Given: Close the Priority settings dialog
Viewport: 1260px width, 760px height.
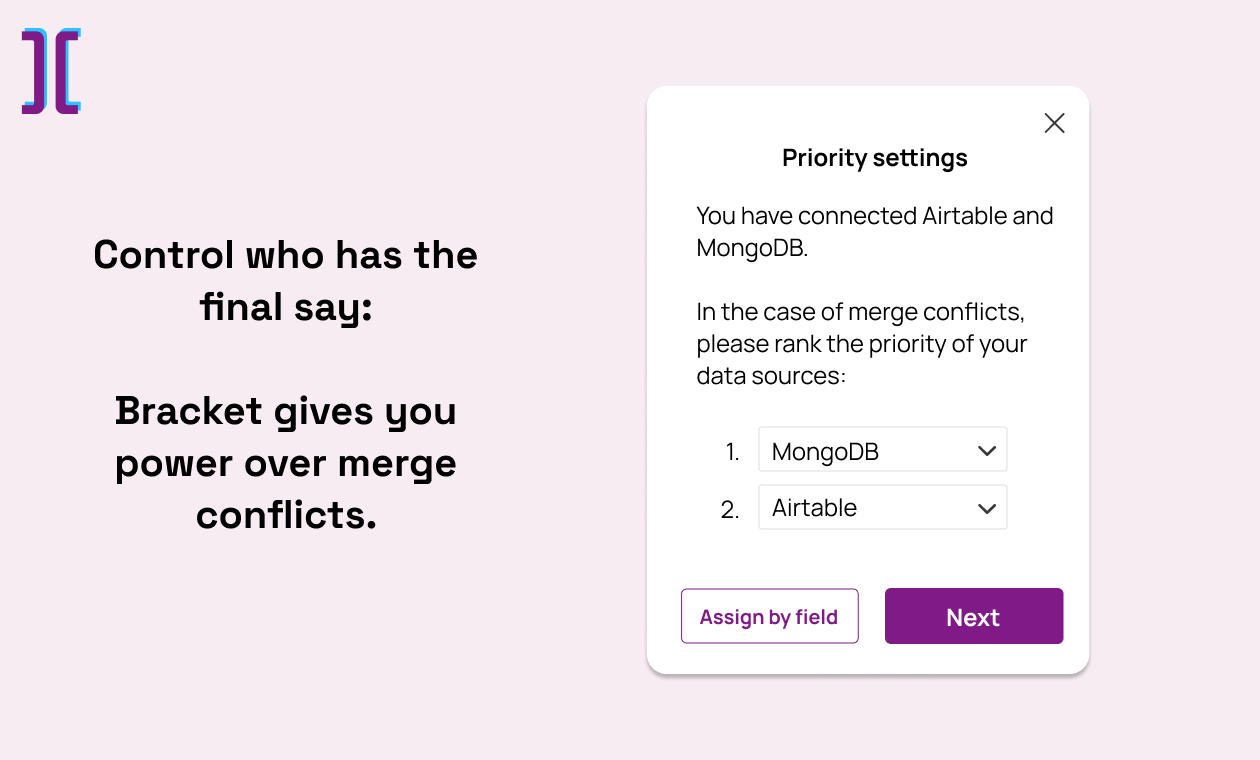Looking at the screenshot, I should [x=1054, y=123].
